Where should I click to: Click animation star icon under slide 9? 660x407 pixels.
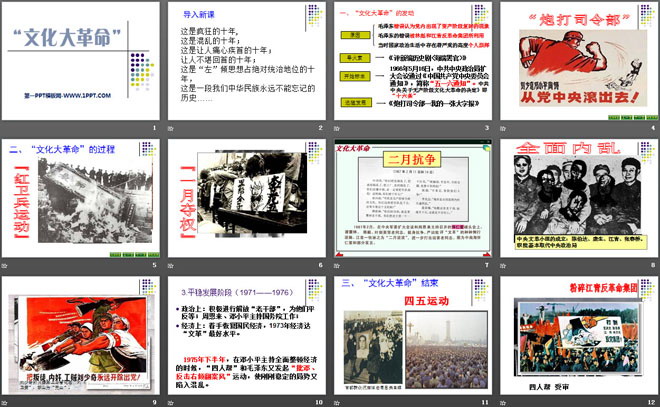(4, 403)
